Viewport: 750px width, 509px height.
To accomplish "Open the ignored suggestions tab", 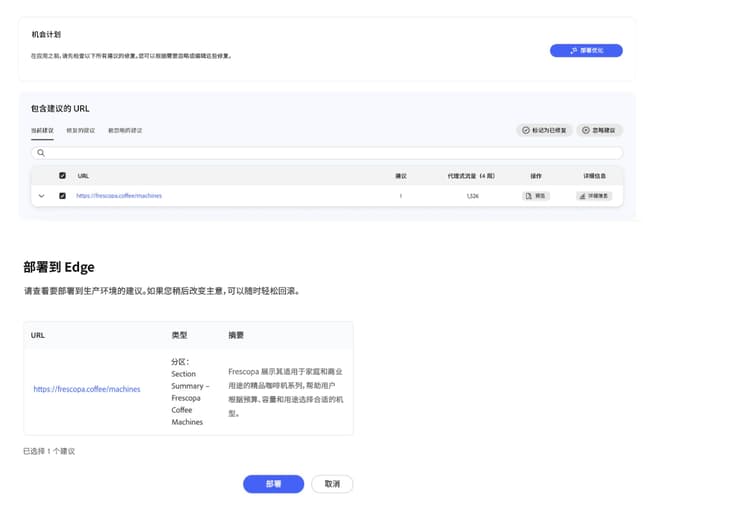I will click(125, 131).
